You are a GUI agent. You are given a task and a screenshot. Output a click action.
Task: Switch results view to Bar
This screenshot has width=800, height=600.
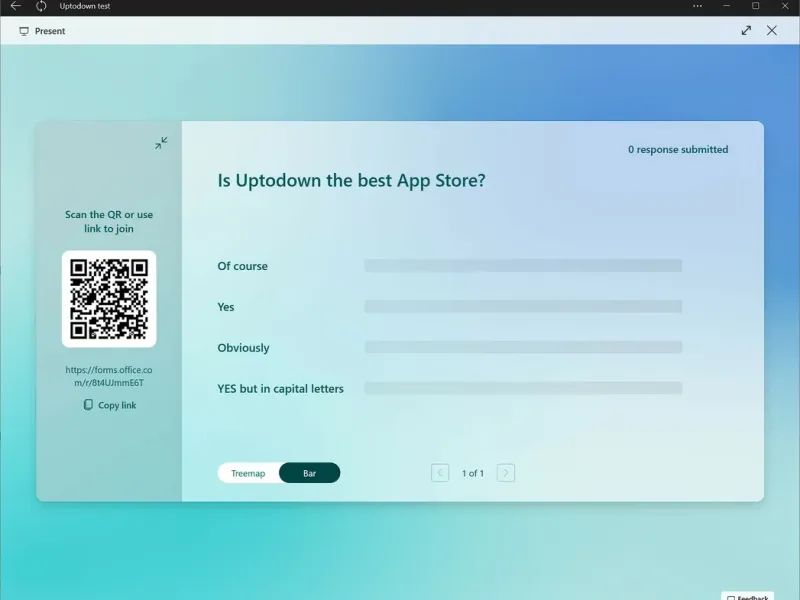click(310, 473)
